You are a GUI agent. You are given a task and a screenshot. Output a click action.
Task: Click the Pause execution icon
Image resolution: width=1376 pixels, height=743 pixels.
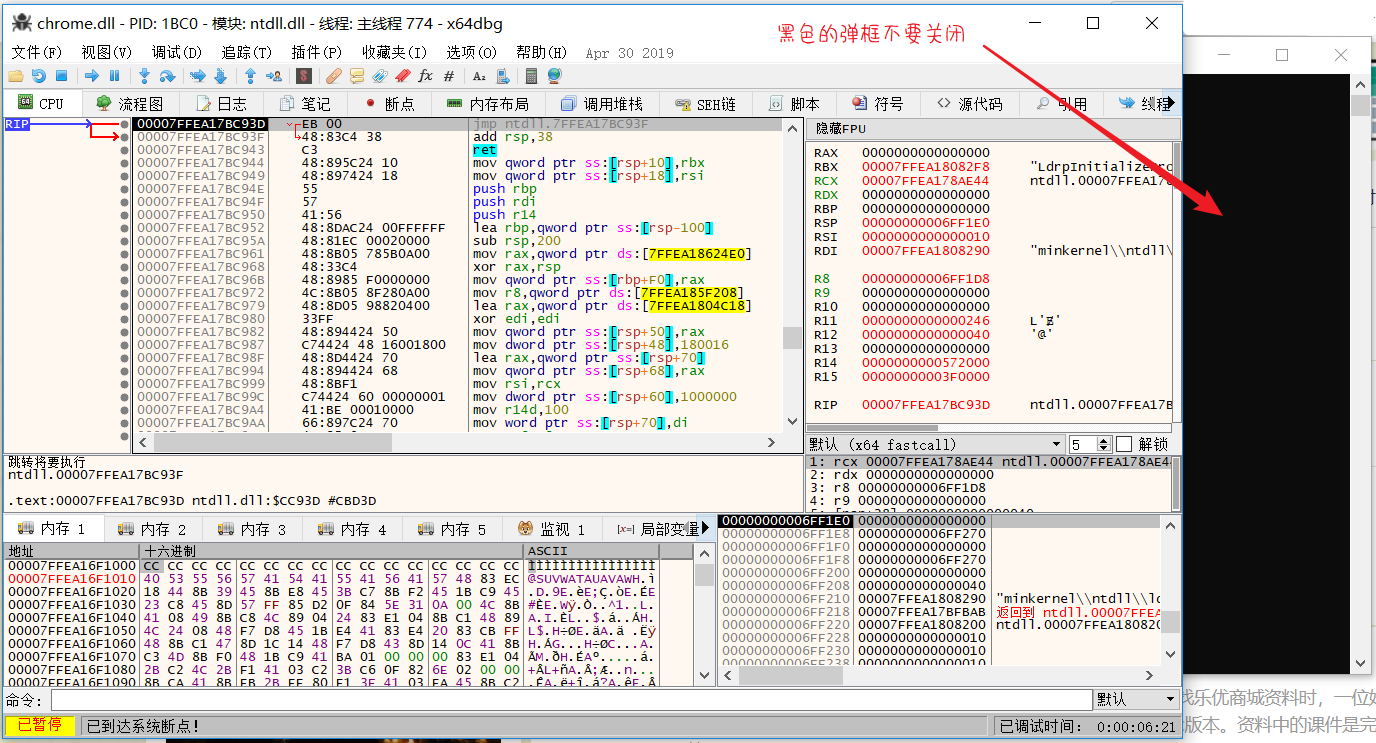pos(114,76)
